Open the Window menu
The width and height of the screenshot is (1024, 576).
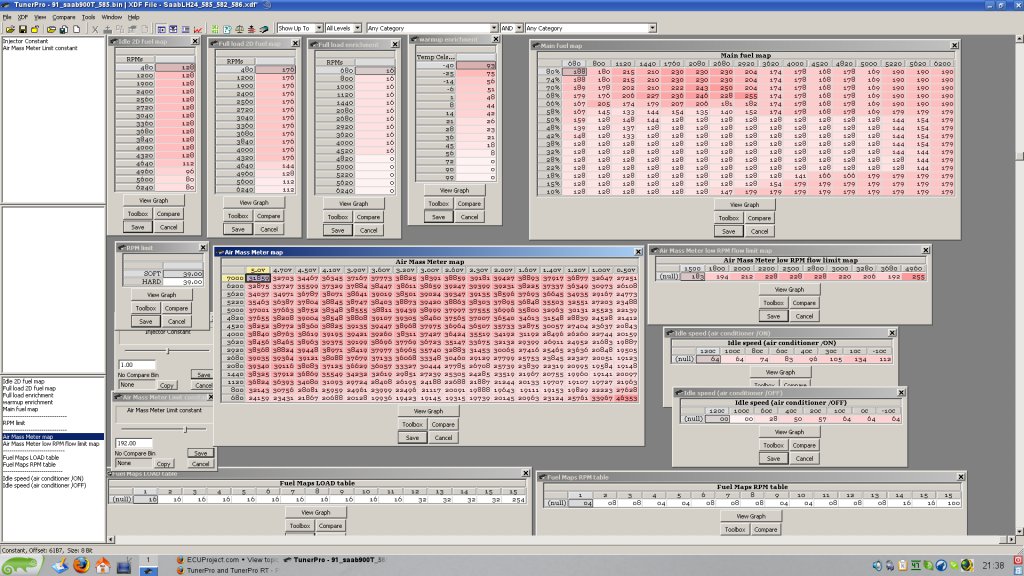(x=111, y=17)
